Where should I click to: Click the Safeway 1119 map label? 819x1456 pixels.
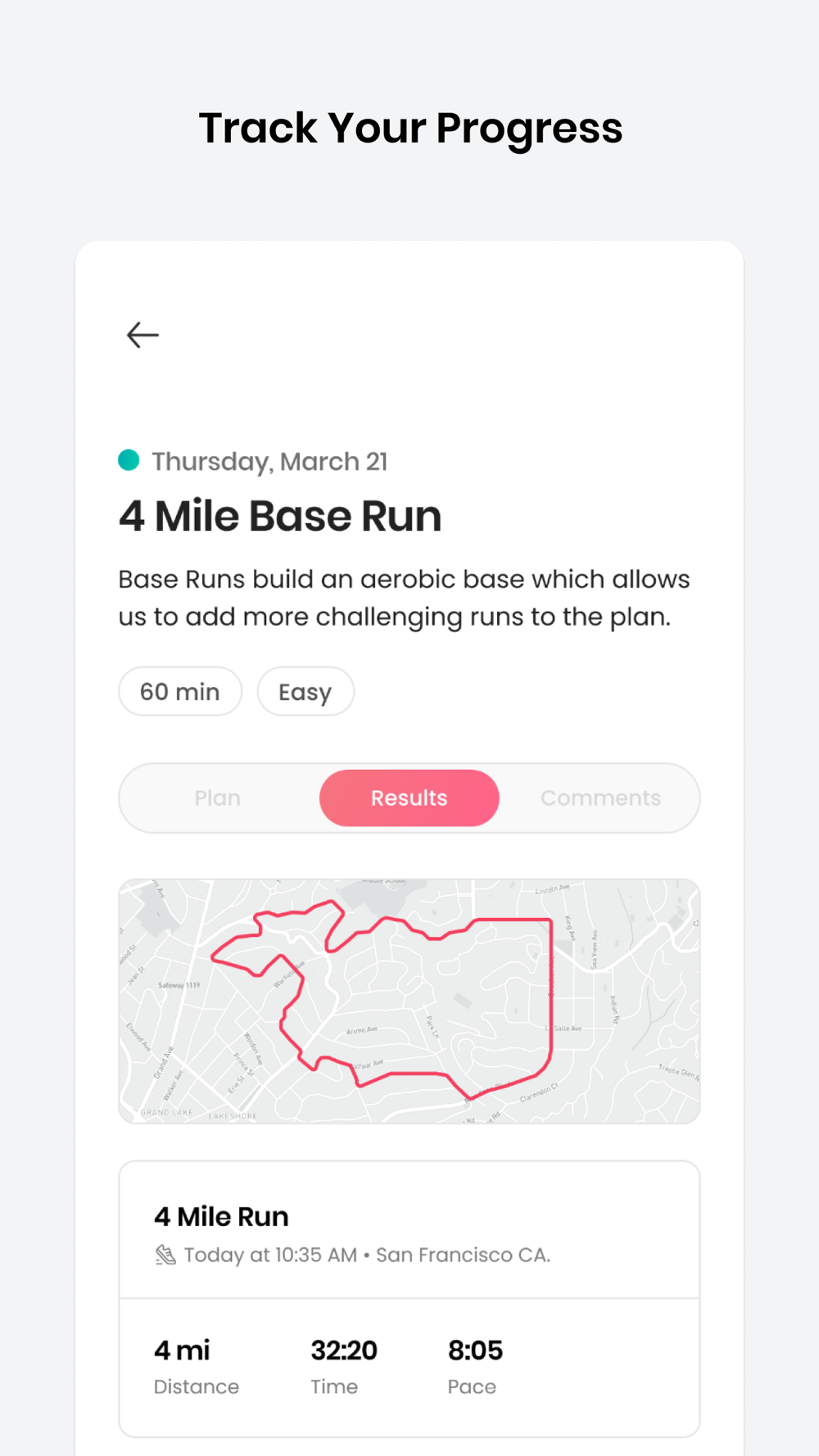click(179, 985)
